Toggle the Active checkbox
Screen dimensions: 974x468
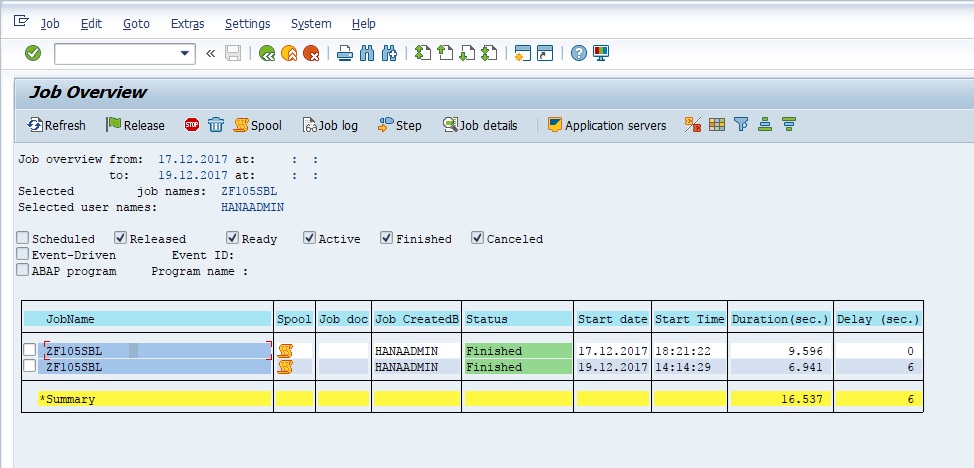tap(309, 238)
